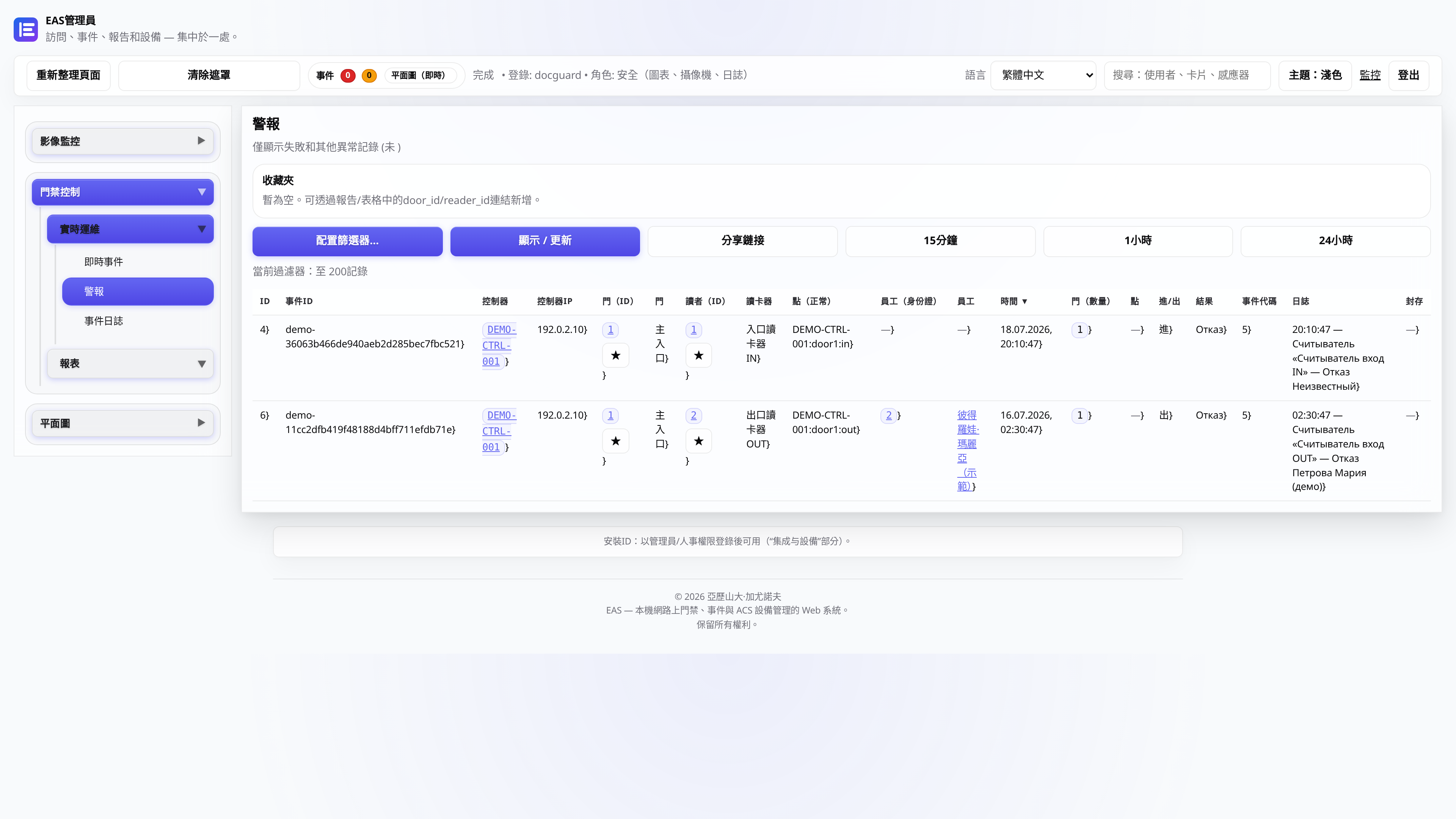Viewport: 1456px width, 819px height.
Task: Star reader 1 in event row 4
Action: point(698,355)
